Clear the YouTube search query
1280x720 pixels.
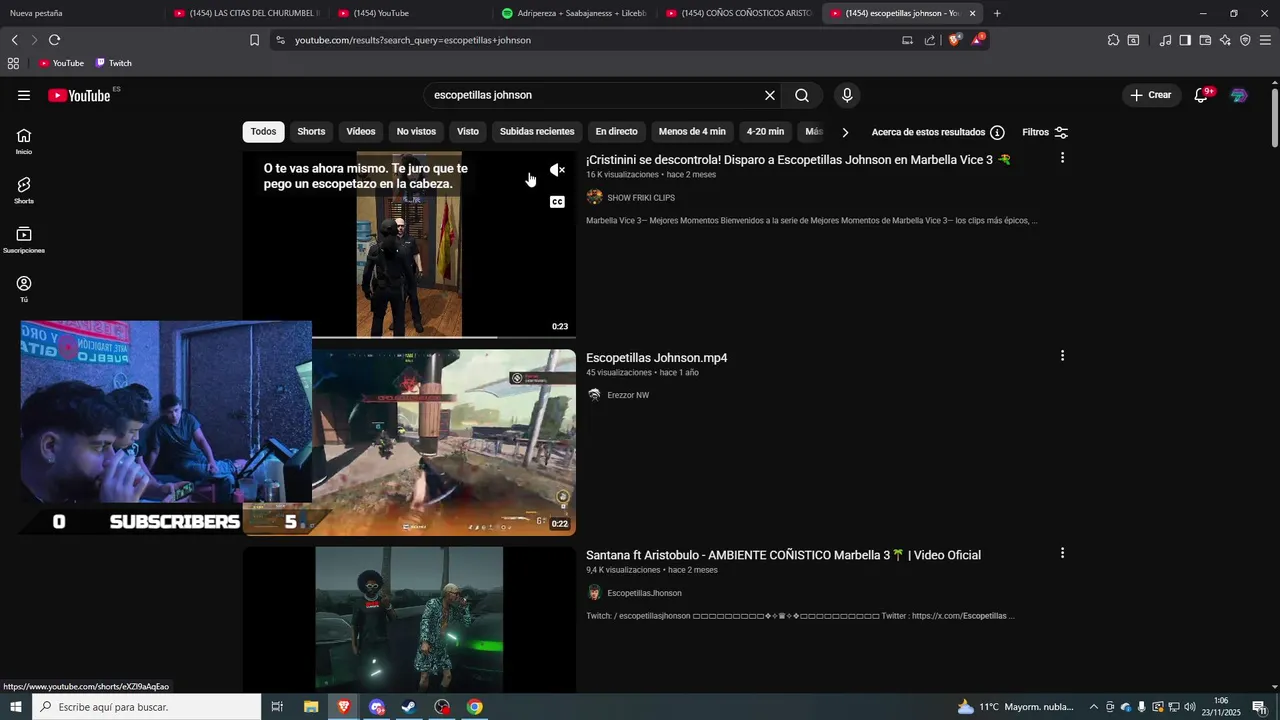(x=770, y=95)
